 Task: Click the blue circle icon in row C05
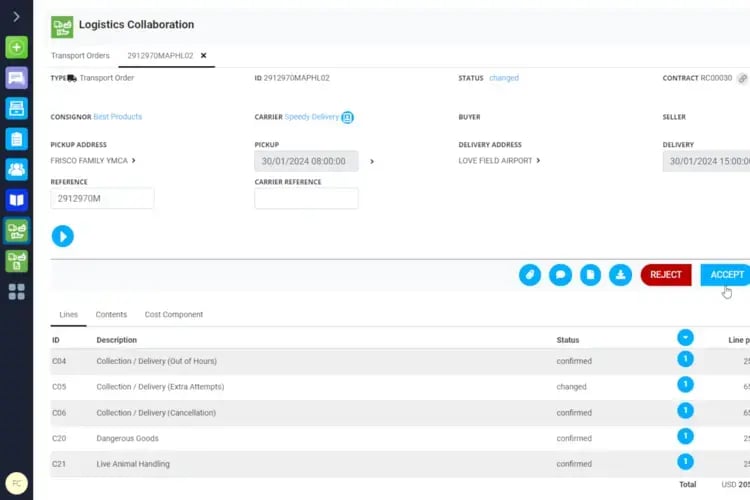point(685,385)
